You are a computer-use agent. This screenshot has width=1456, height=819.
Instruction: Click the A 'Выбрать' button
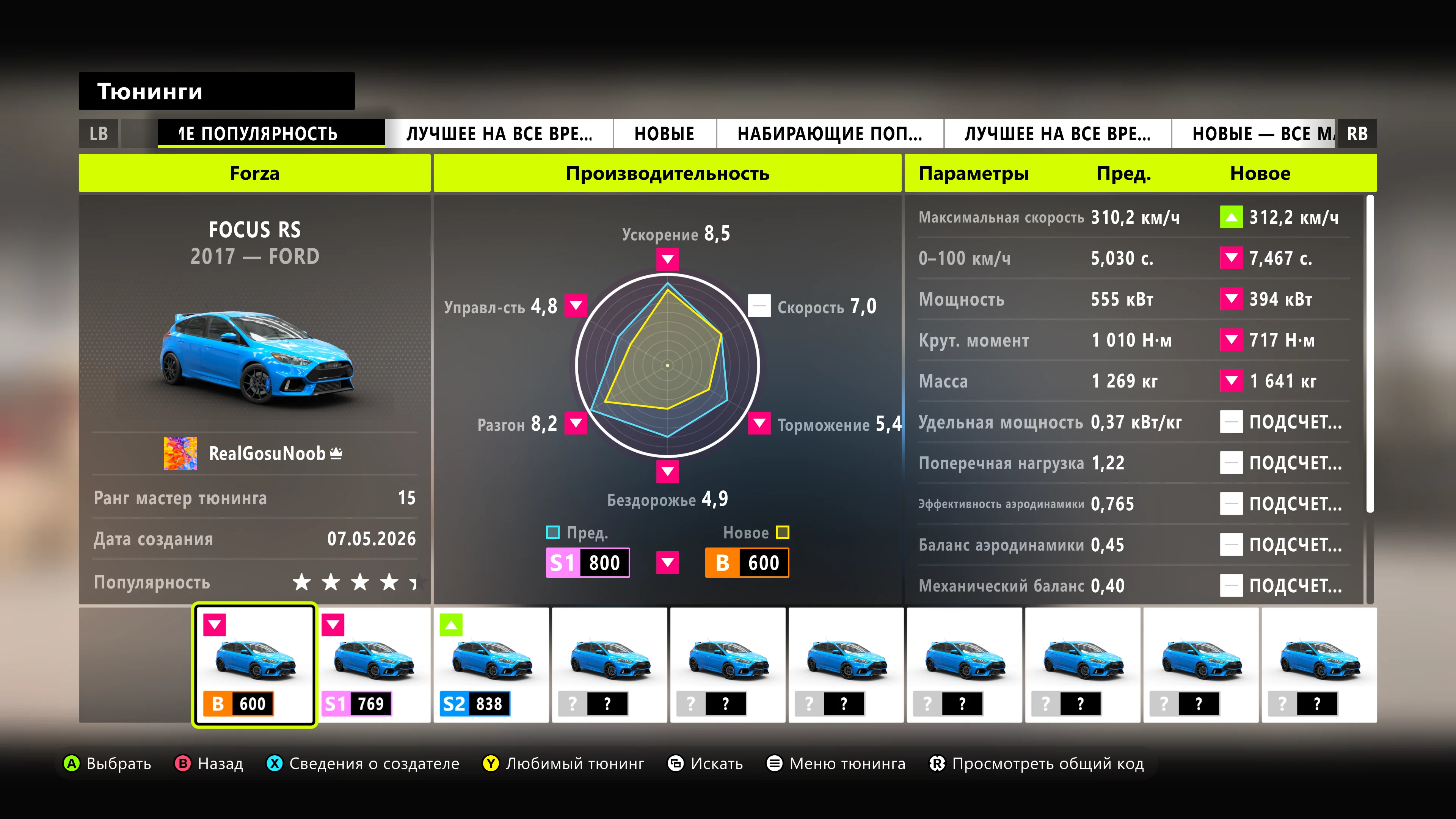(x=107, y=764)
